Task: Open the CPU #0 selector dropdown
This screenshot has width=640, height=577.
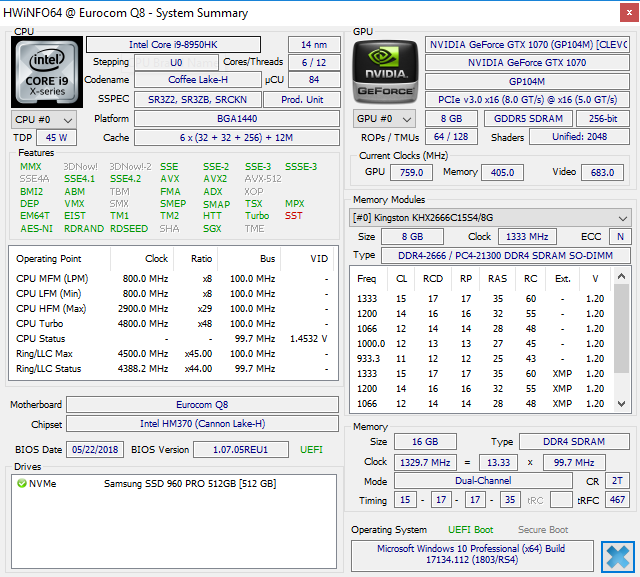Action: coord(44,120)
